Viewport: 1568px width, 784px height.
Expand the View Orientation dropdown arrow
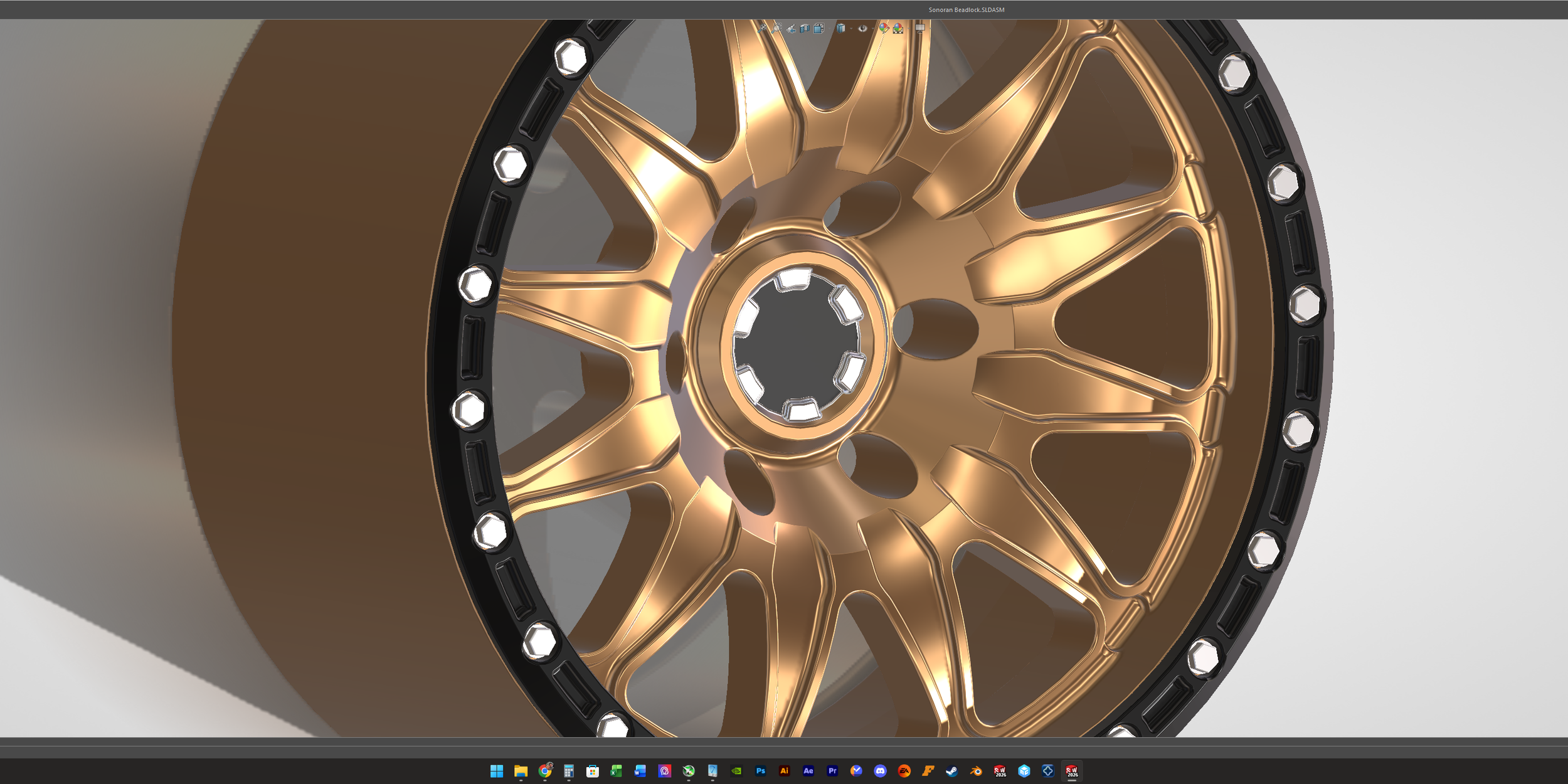click(828, 28)
